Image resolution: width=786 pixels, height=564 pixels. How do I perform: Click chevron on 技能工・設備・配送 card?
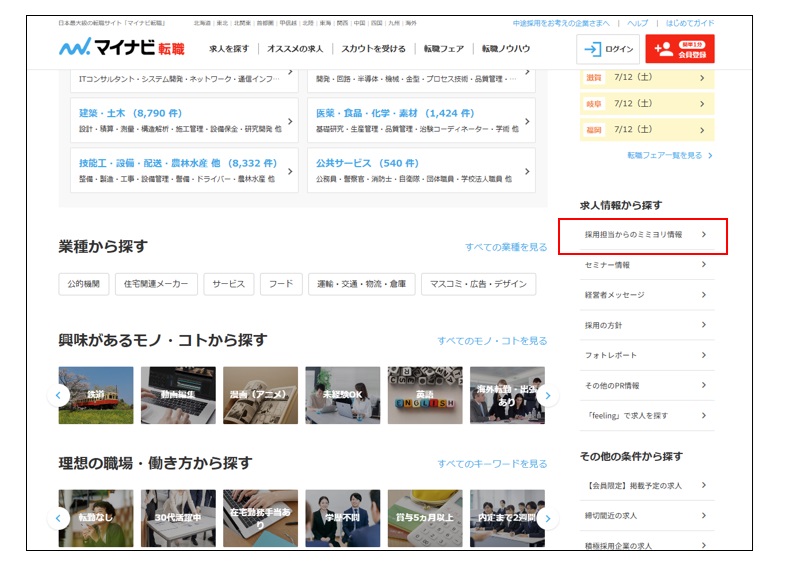(290, 171)
